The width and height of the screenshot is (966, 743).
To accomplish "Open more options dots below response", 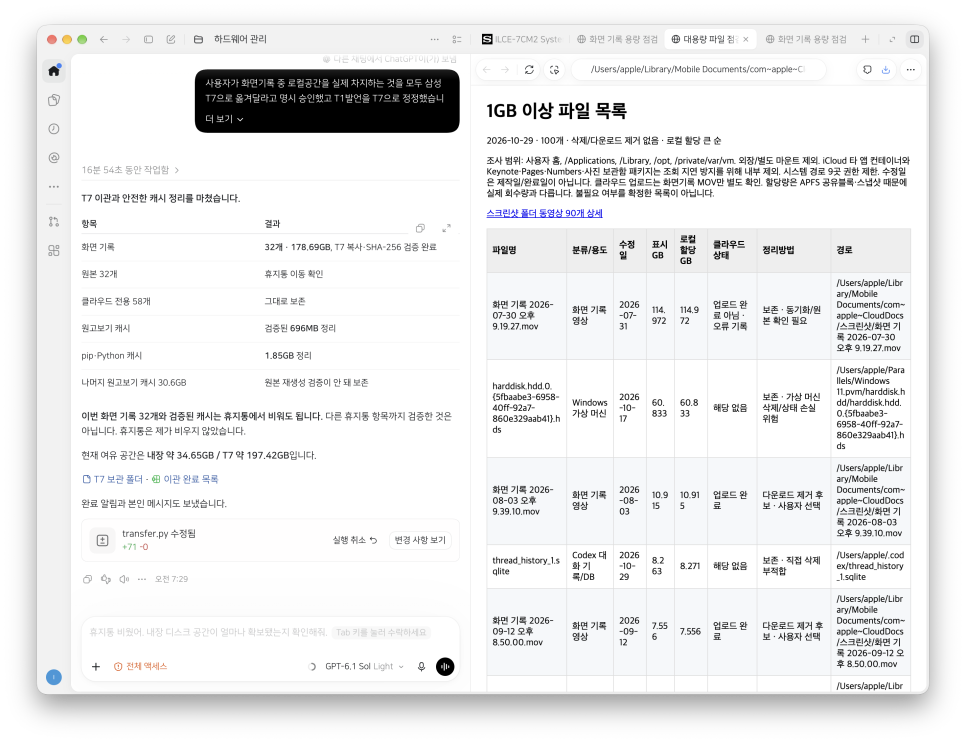I will pos(142,579).
